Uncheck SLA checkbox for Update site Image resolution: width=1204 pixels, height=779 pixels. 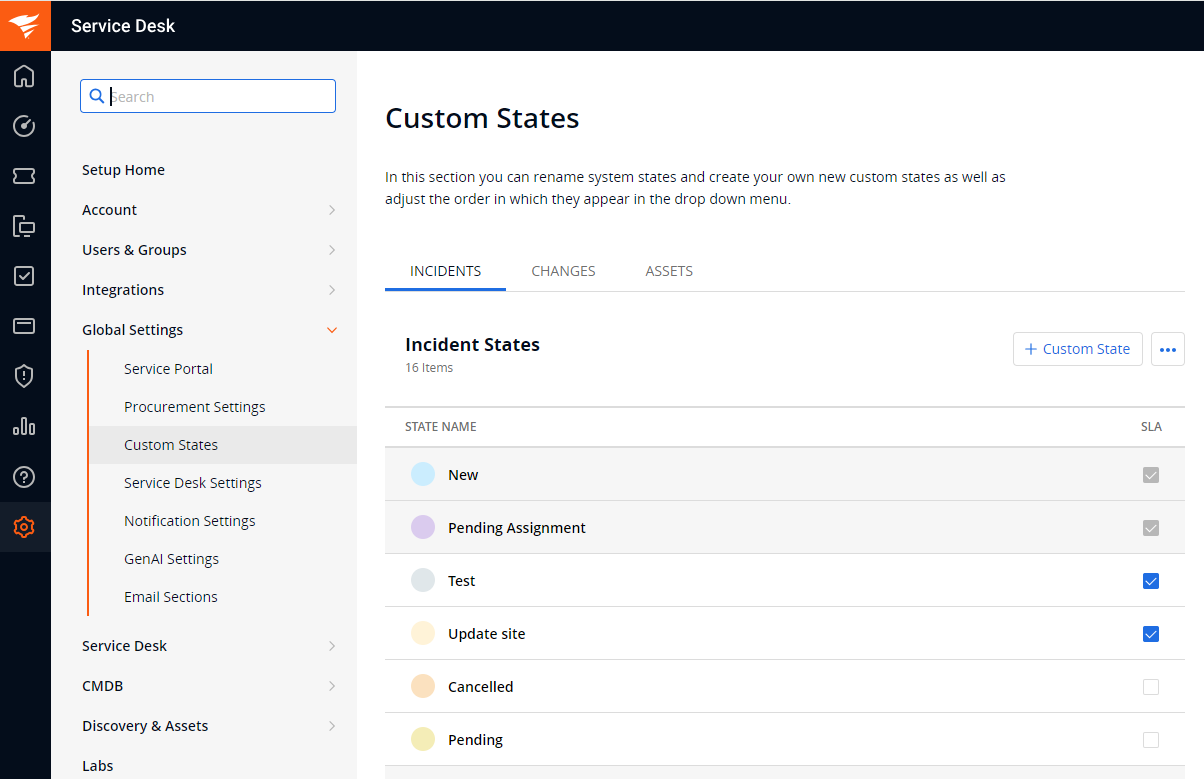[x=1151, y=634]
